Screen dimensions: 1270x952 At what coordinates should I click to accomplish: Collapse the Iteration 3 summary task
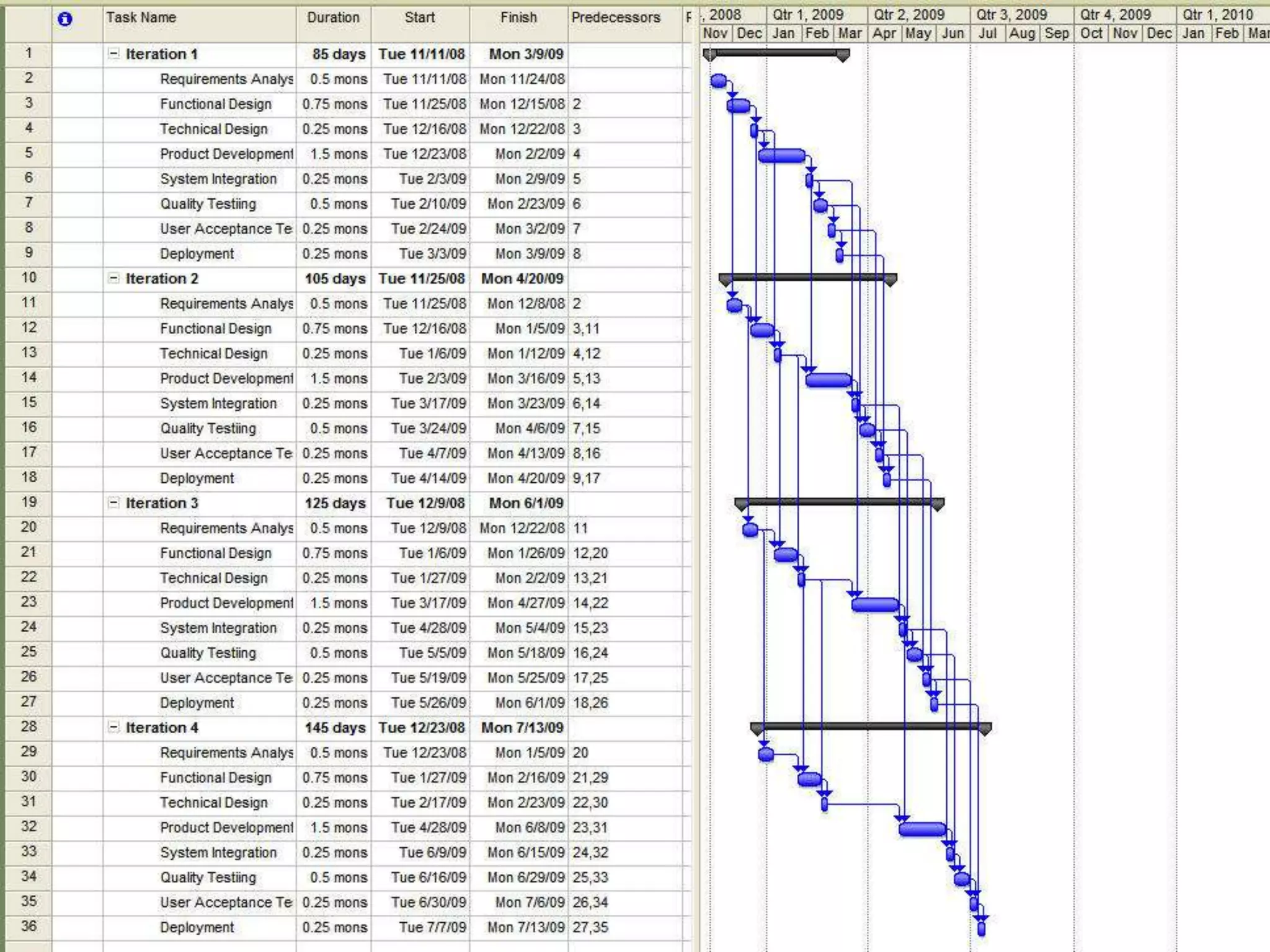click(113, 503)
